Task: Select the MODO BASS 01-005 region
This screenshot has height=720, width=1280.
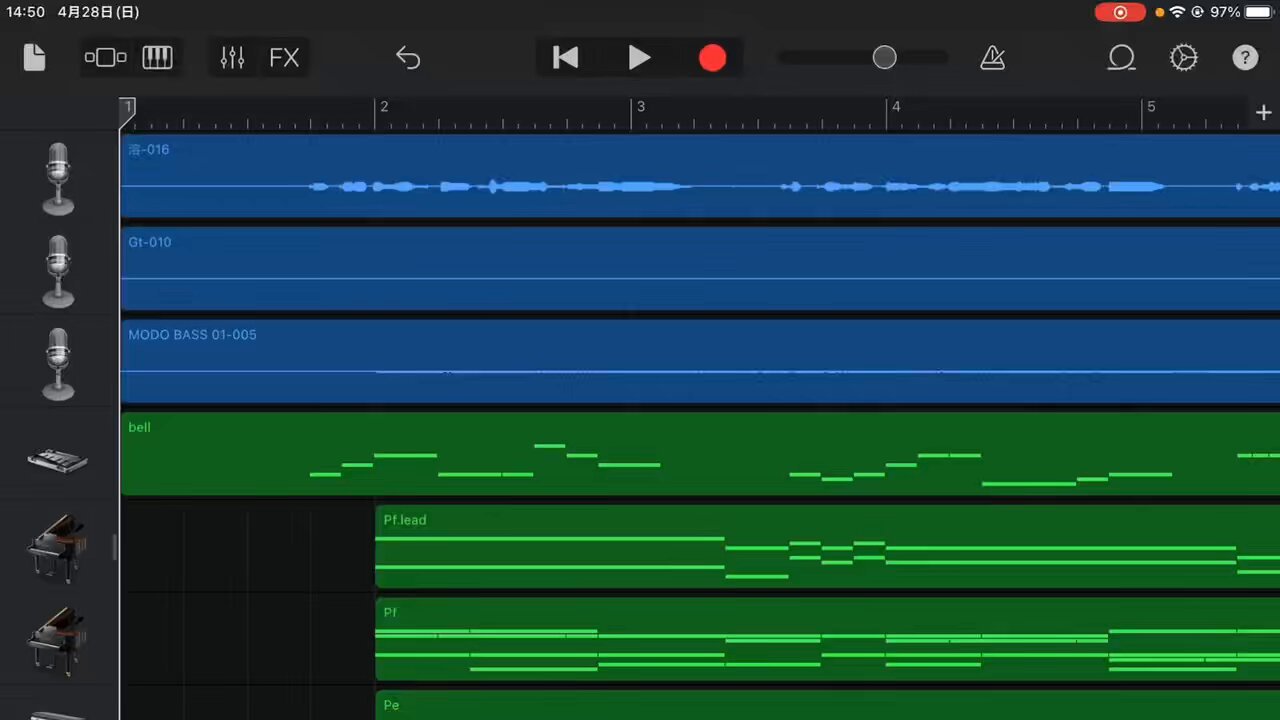Action: (x=700, y=361)
